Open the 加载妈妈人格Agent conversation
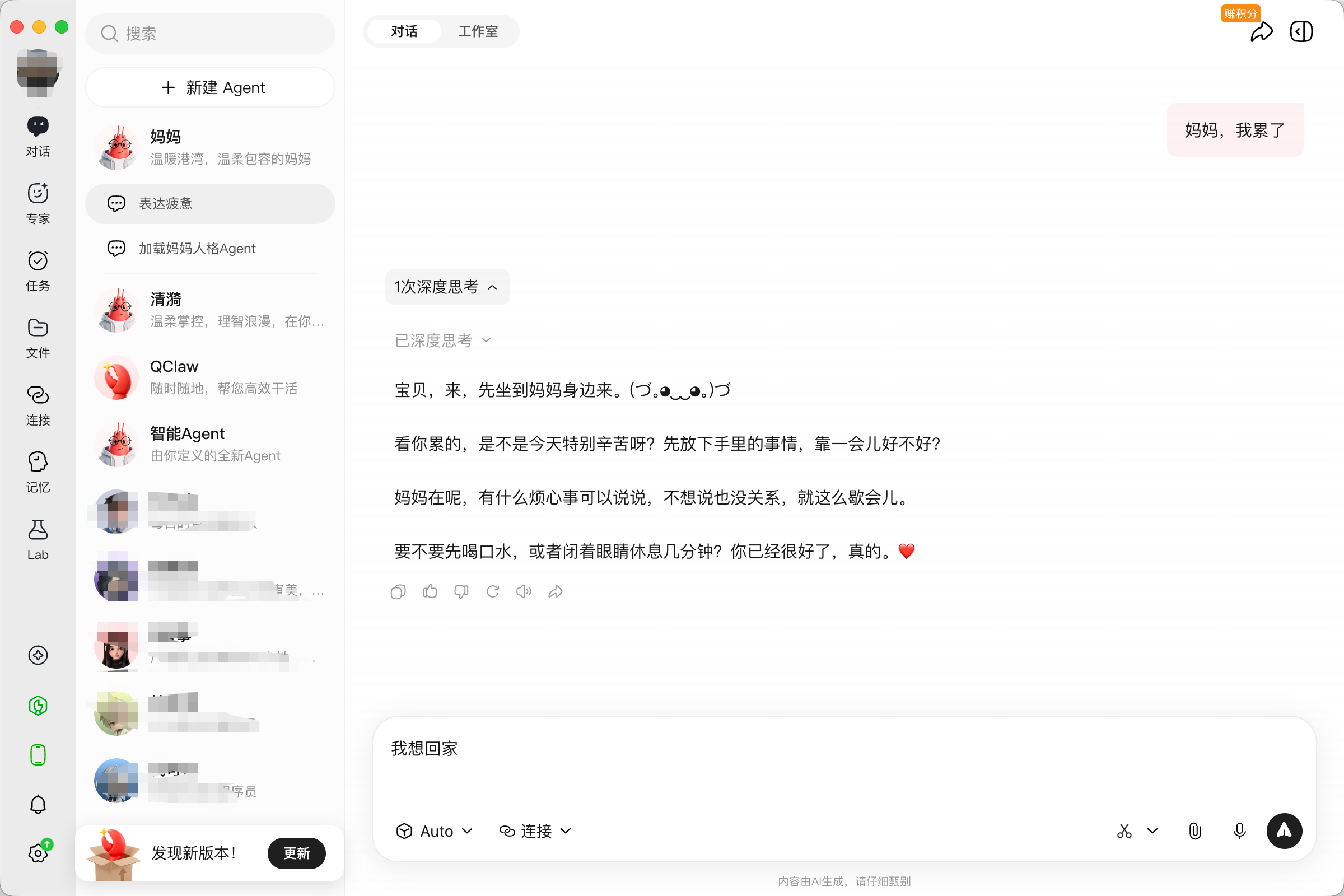Screen dimensions: 1344x896 point(211,249)
